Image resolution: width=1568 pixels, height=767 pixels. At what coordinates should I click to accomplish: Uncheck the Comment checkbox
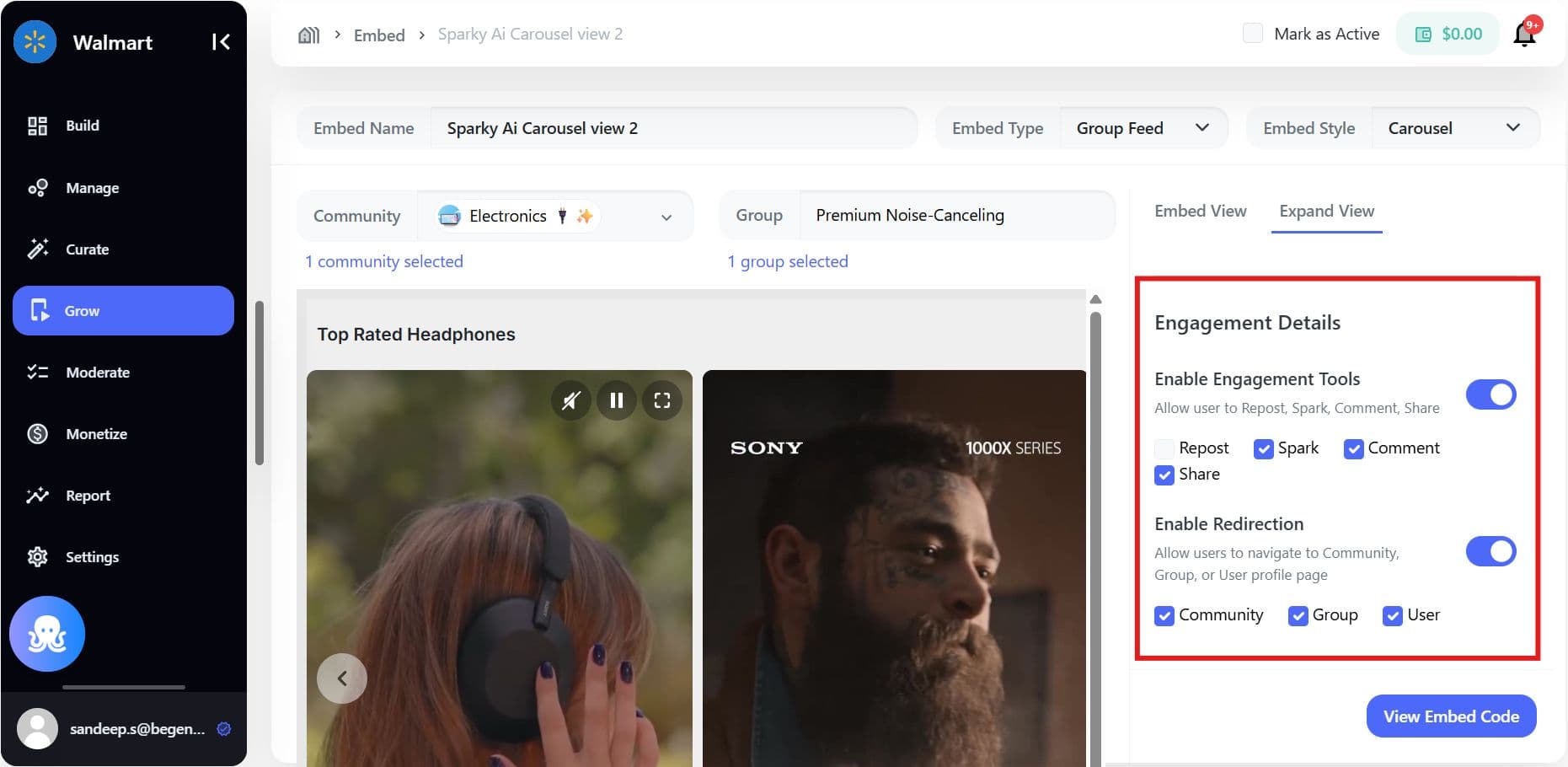(1353, 448)
